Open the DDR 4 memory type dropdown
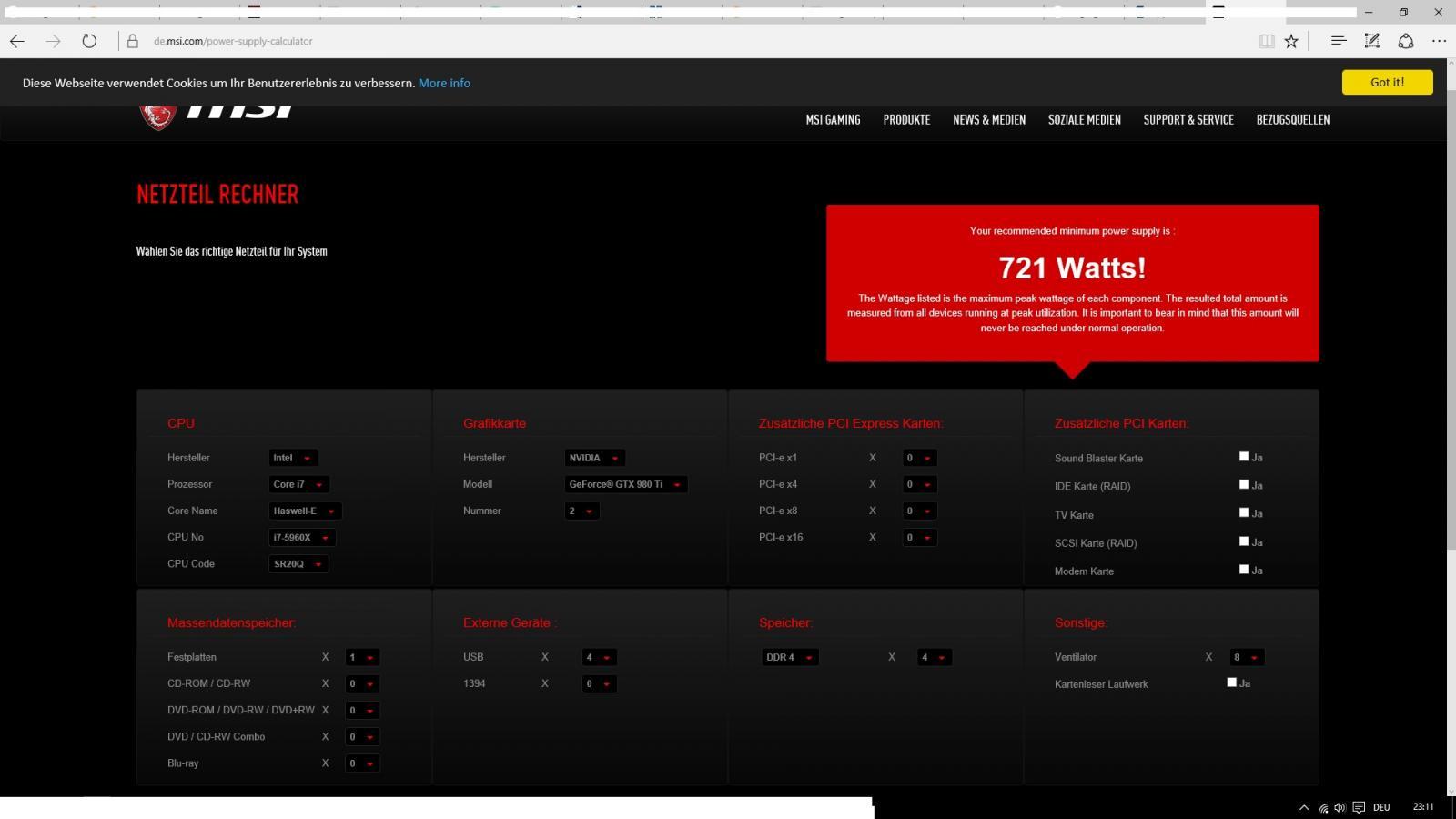This screenshot has height=819, width=1456. (791, 657)
